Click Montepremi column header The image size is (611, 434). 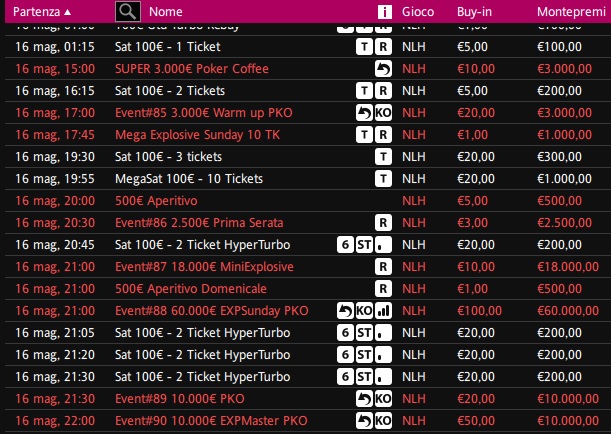pos(570,12)
